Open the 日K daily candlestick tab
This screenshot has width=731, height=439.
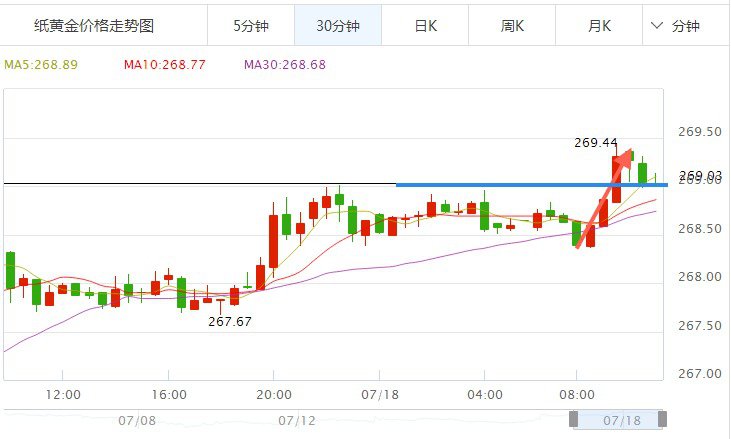click(x=425, y=26)
